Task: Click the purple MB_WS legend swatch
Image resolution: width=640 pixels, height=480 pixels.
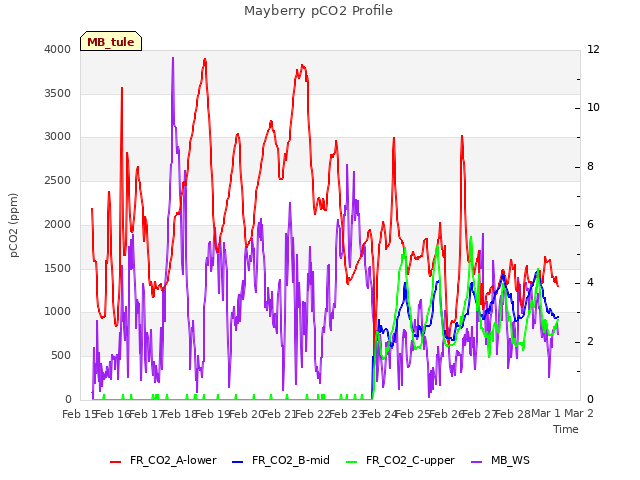Action: (x=476, y=462)
